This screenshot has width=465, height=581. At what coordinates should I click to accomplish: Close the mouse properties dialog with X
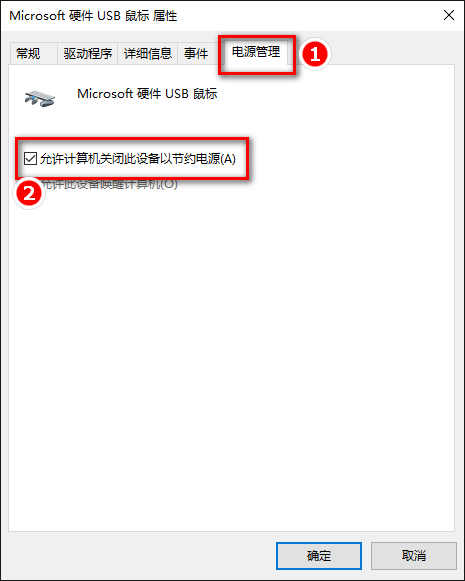449,16
